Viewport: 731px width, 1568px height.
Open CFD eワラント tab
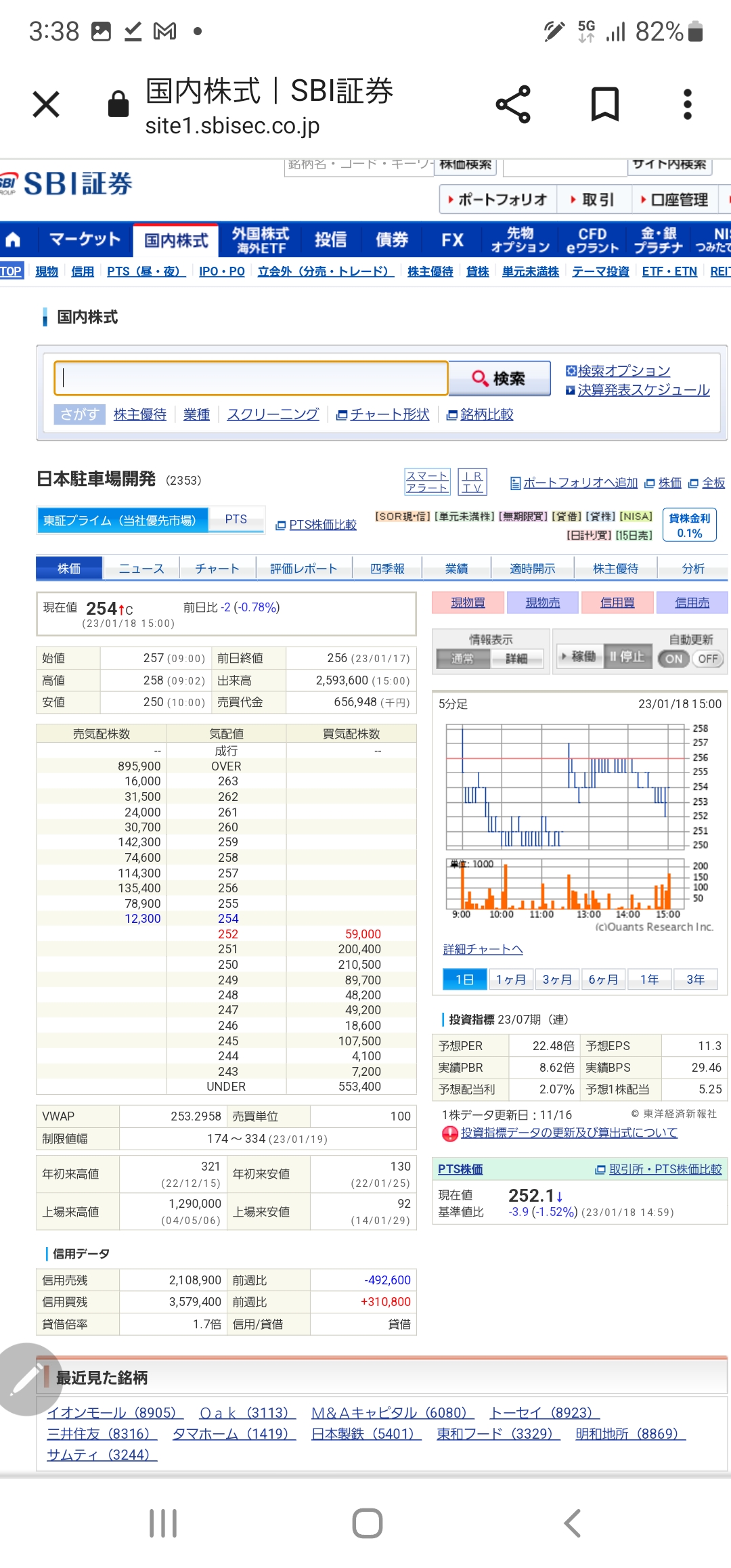tap(592, 240)
